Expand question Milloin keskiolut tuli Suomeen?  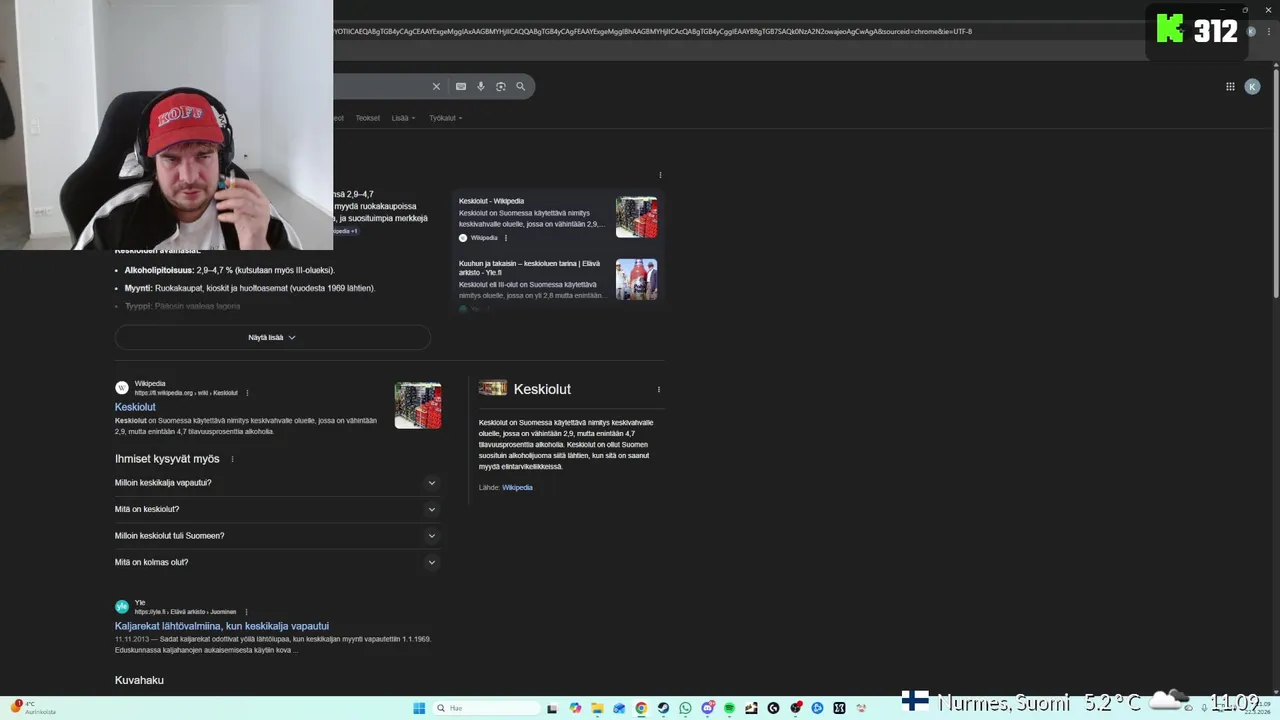pyautogui.click(x=276, y=536)
